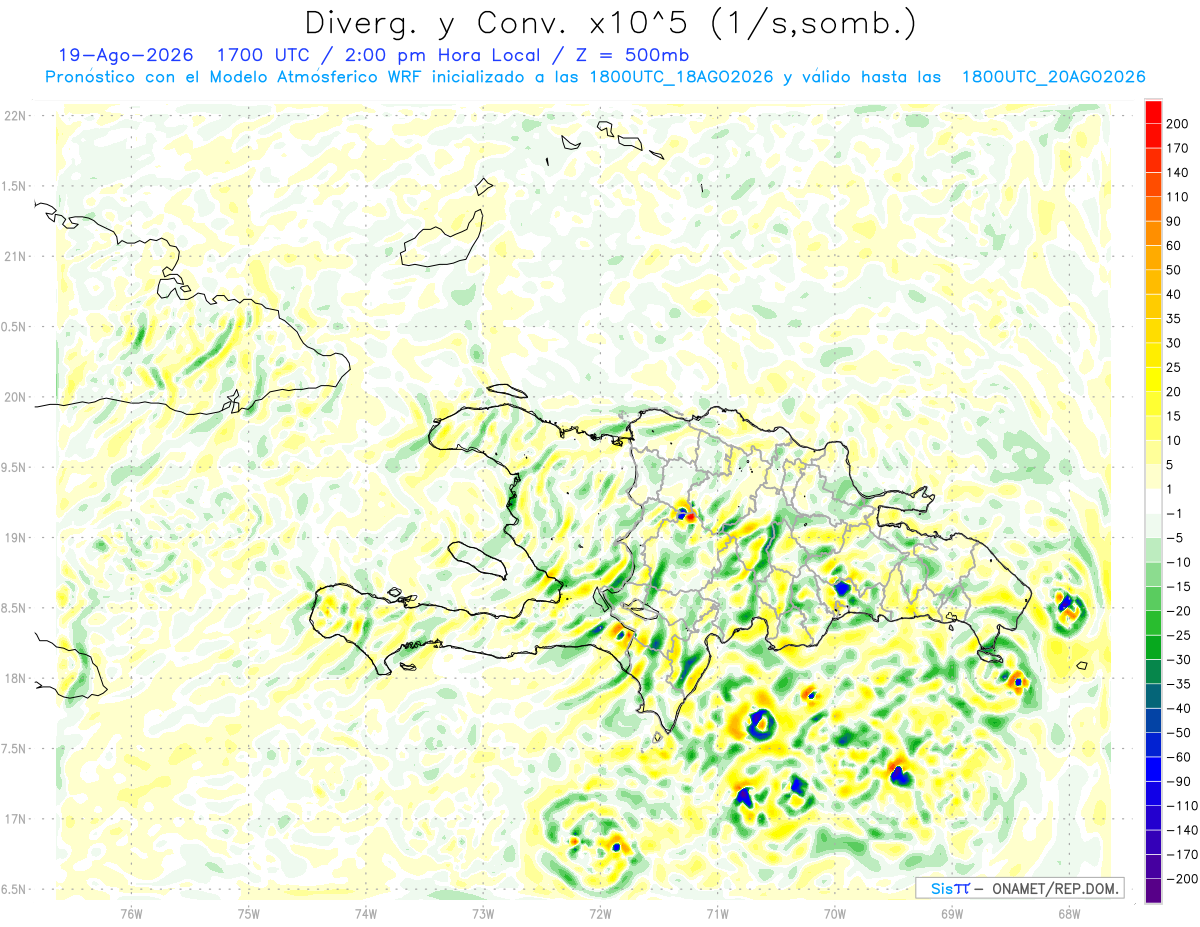Screen dimensions: 1200x927
Task: Click the red swatch above the 200 label
Action: point(1153,110)
